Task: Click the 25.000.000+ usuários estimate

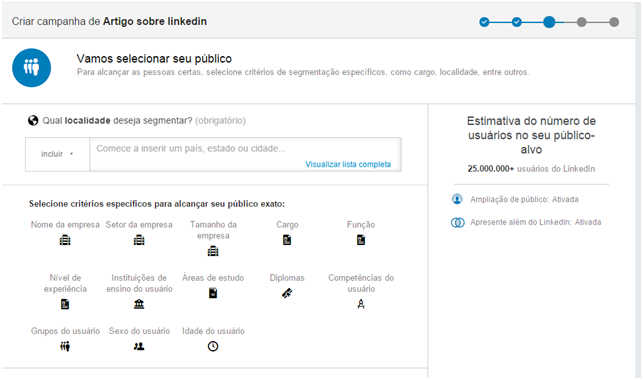Action: pos(531,168)
